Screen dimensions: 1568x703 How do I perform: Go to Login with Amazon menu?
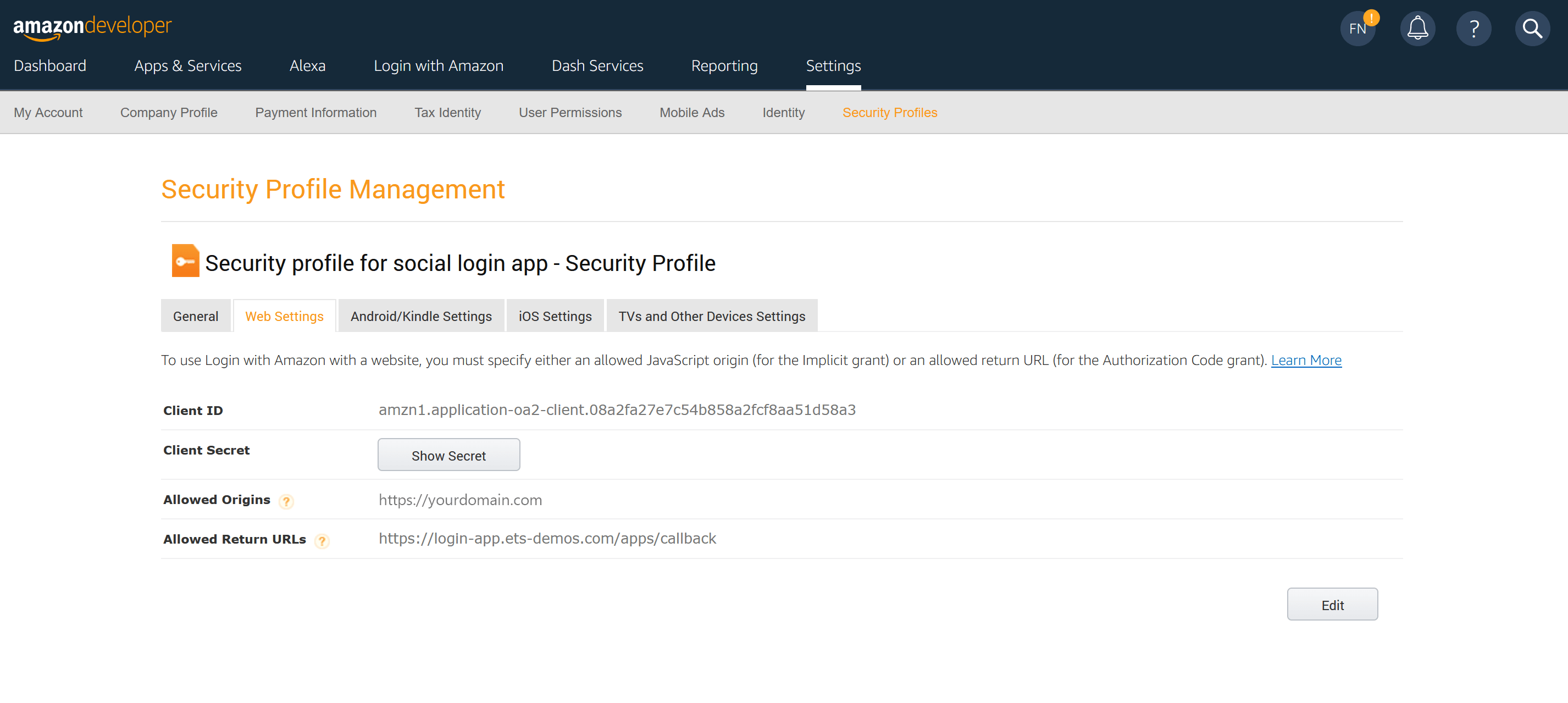[438, 66]
